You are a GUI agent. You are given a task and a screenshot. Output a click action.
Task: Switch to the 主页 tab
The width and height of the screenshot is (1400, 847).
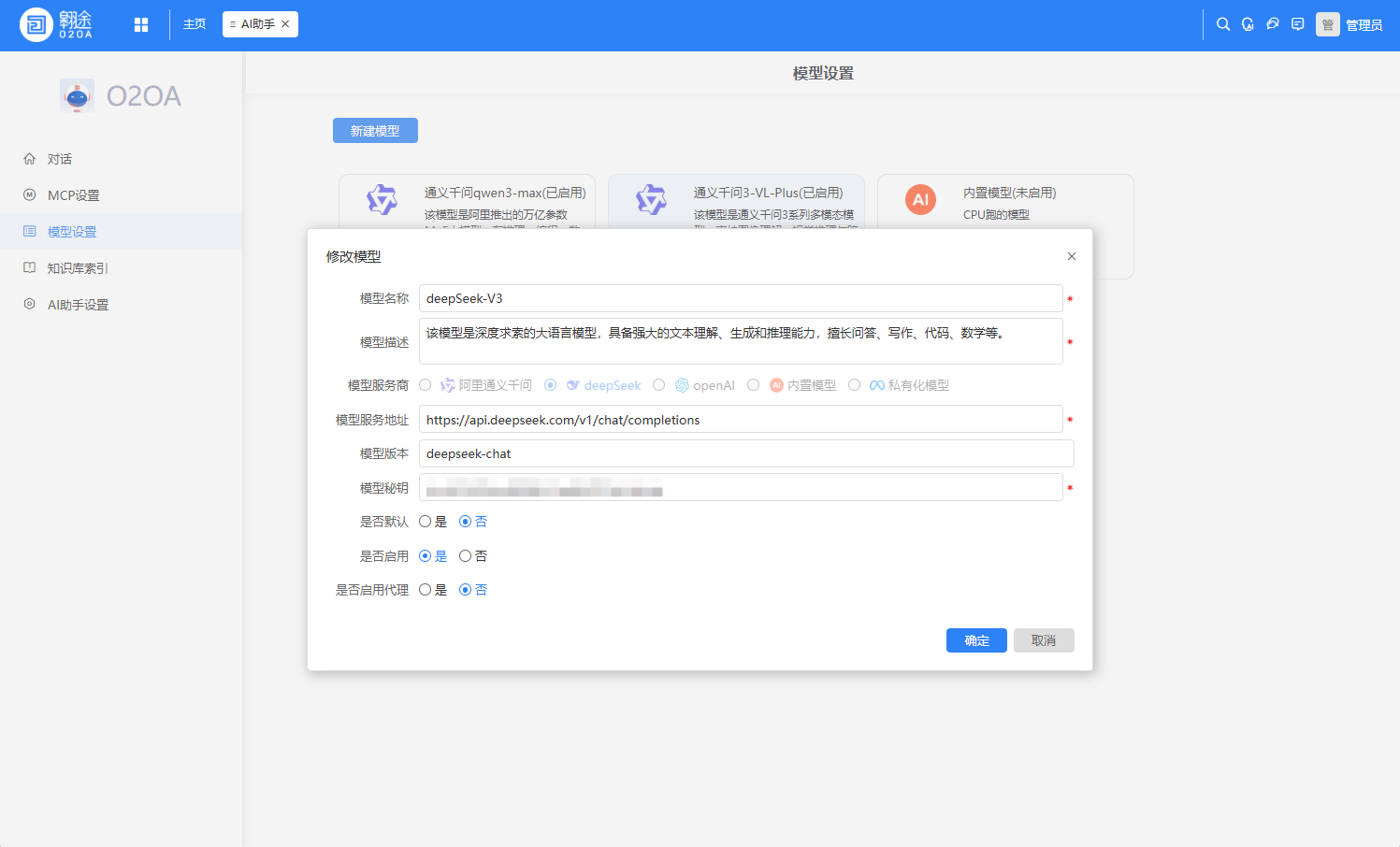[195, 24]
